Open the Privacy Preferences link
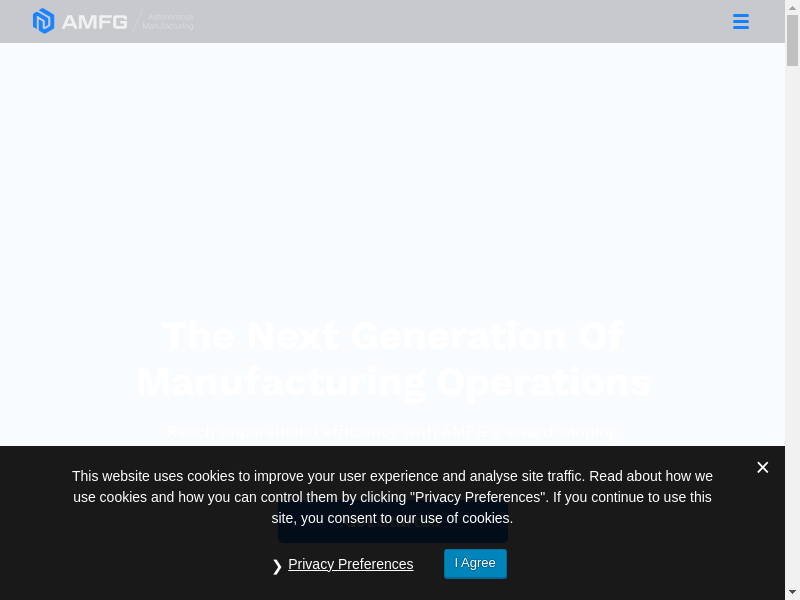Screen dimensions: 800x600 coord(350,564)
